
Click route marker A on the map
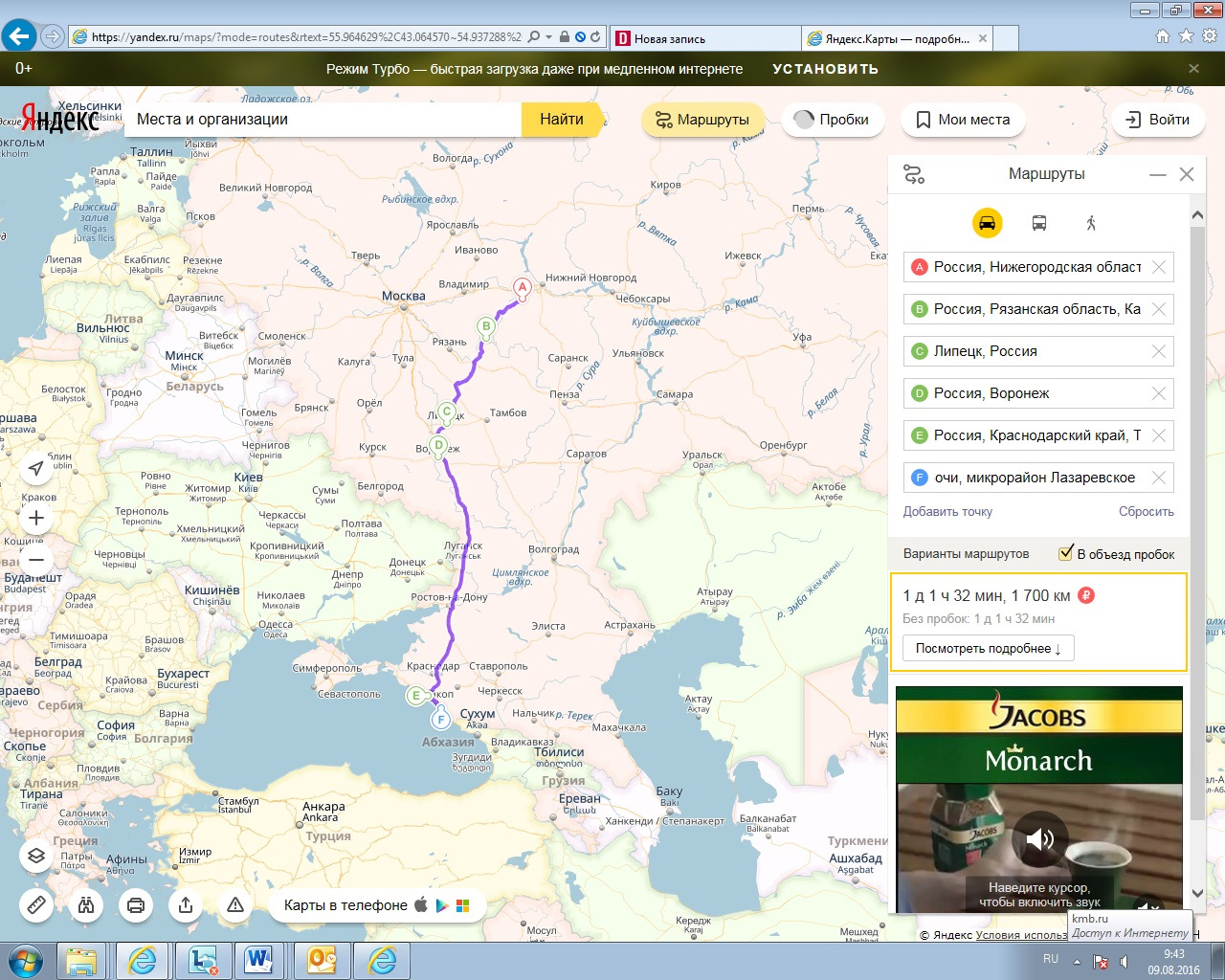(522, 287)
